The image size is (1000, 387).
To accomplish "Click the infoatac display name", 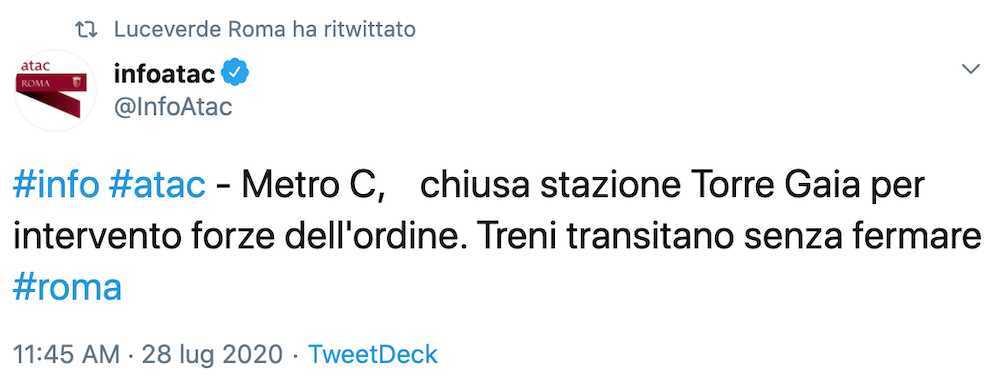I will click(x=165, y=75).
